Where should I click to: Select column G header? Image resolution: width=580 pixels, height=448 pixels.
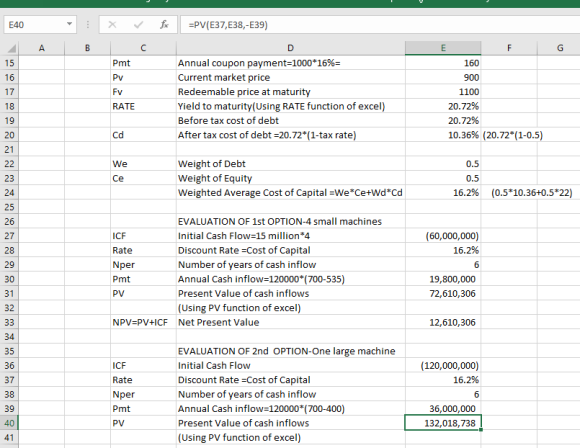tap(560, 48)
